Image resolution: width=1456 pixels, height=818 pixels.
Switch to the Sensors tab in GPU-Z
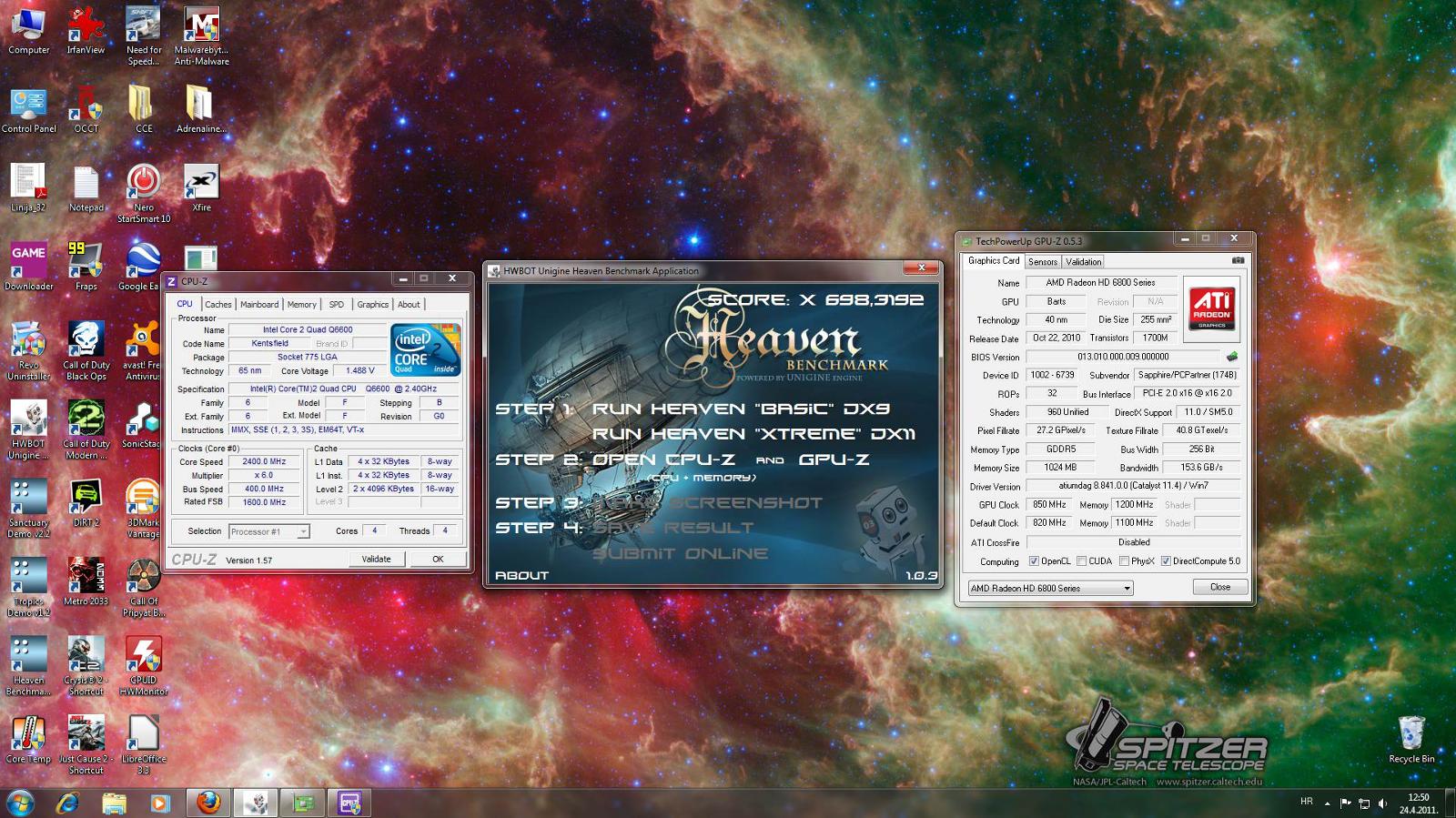click(1043, 262)
